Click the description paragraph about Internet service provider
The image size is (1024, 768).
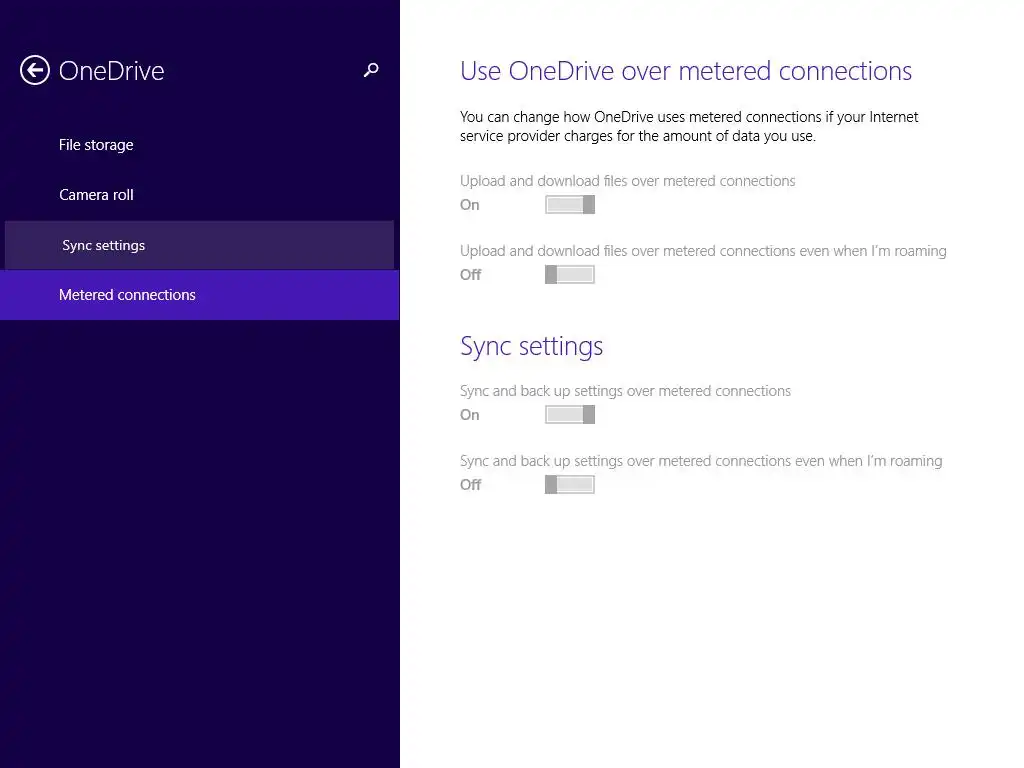tap(689, 127)
